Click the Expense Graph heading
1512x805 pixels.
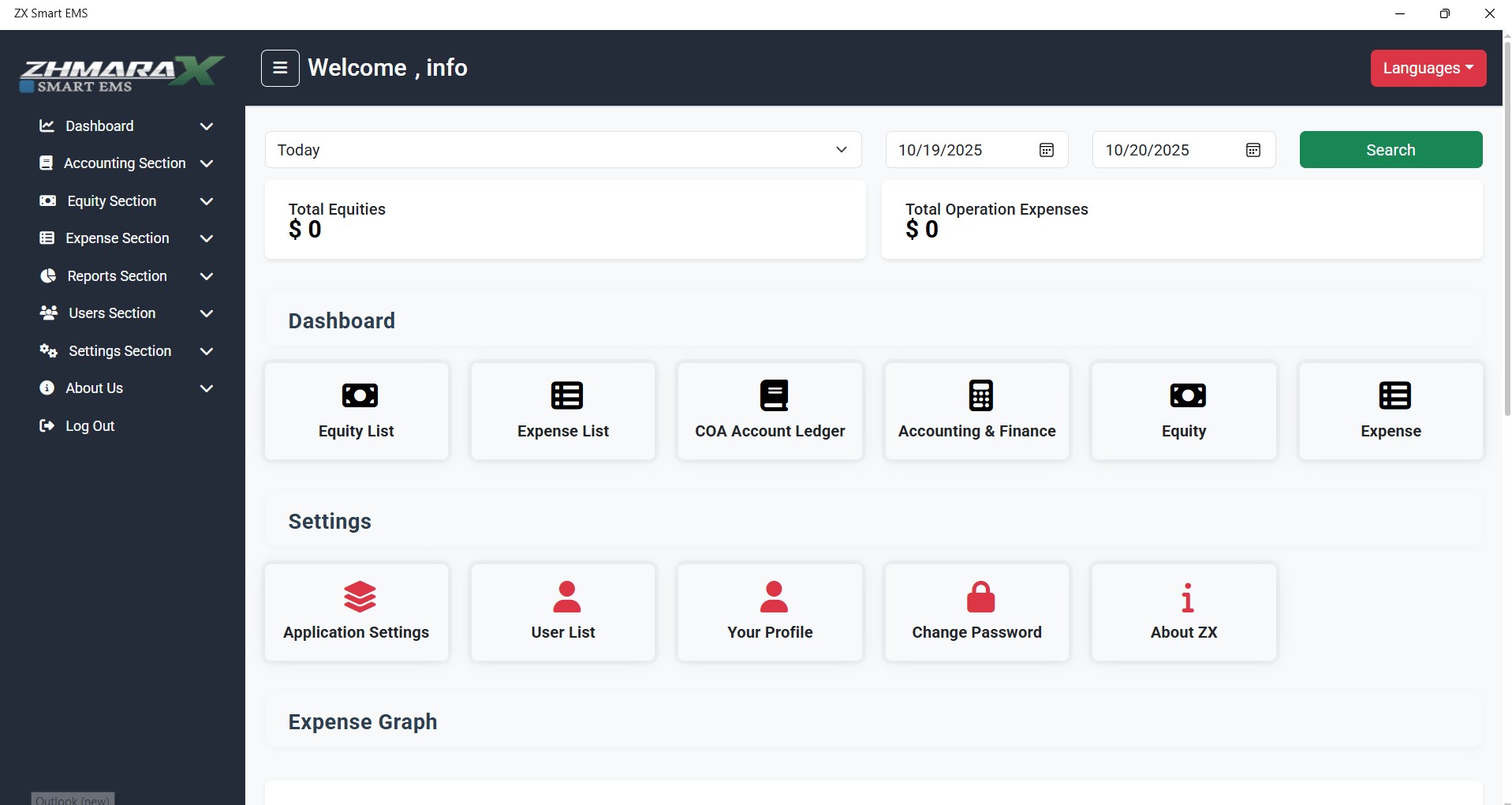[x=363, y=722]
